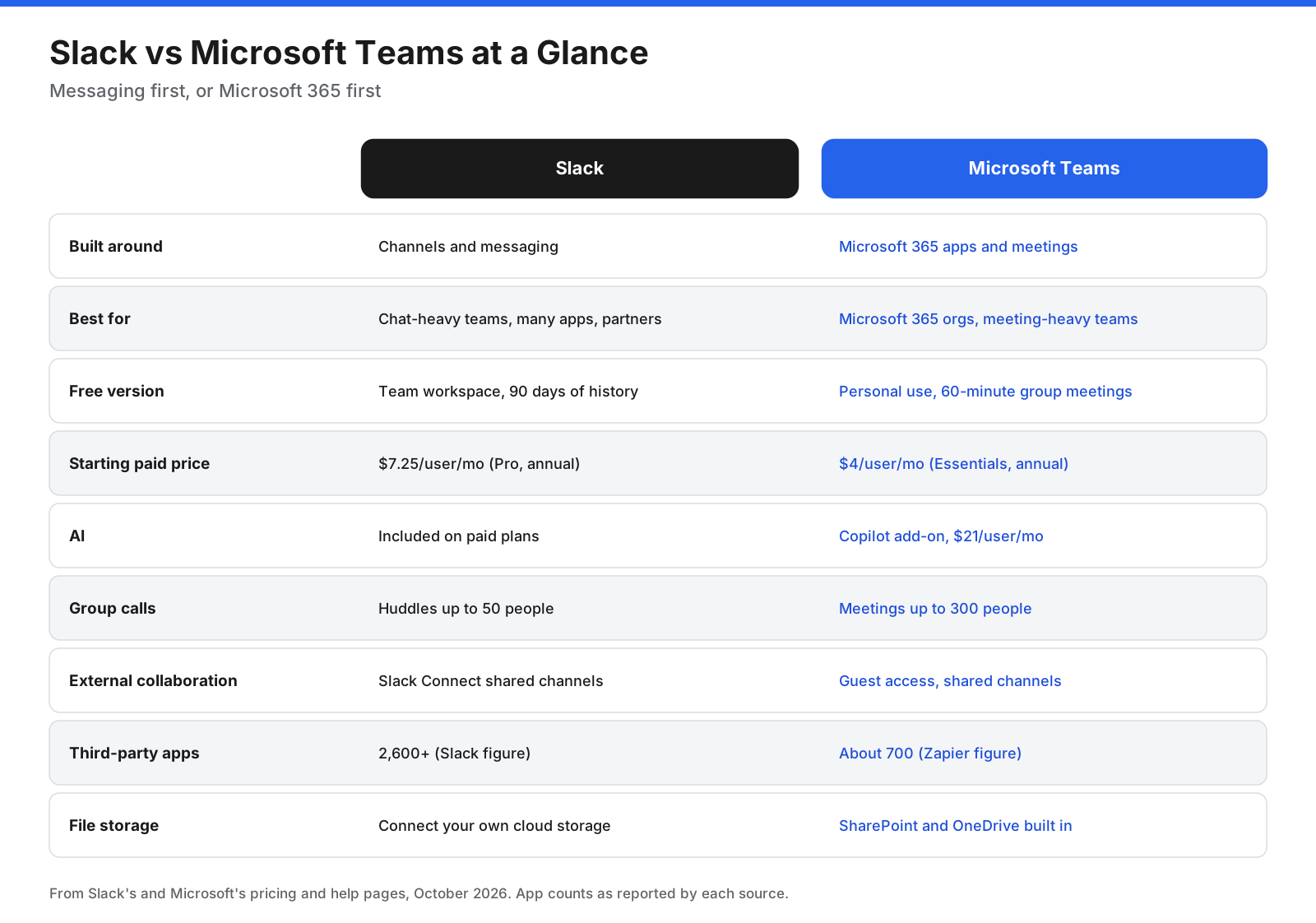Select 'Connect your own cloud storage'
The height and width of the screenshot is (923, 1316).
pyautogui.click(x=494, y=826)
